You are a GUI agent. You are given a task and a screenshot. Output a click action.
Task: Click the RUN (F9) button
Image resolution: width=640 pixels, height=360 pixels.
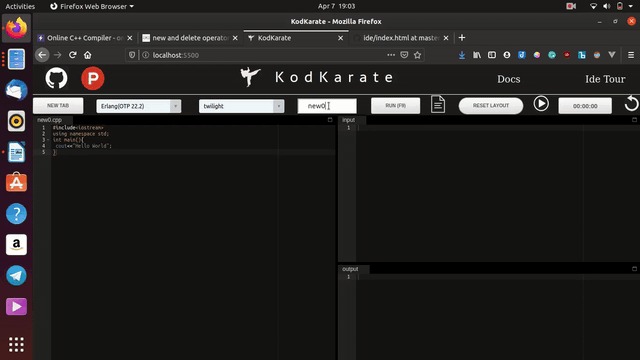click(395, 105)
